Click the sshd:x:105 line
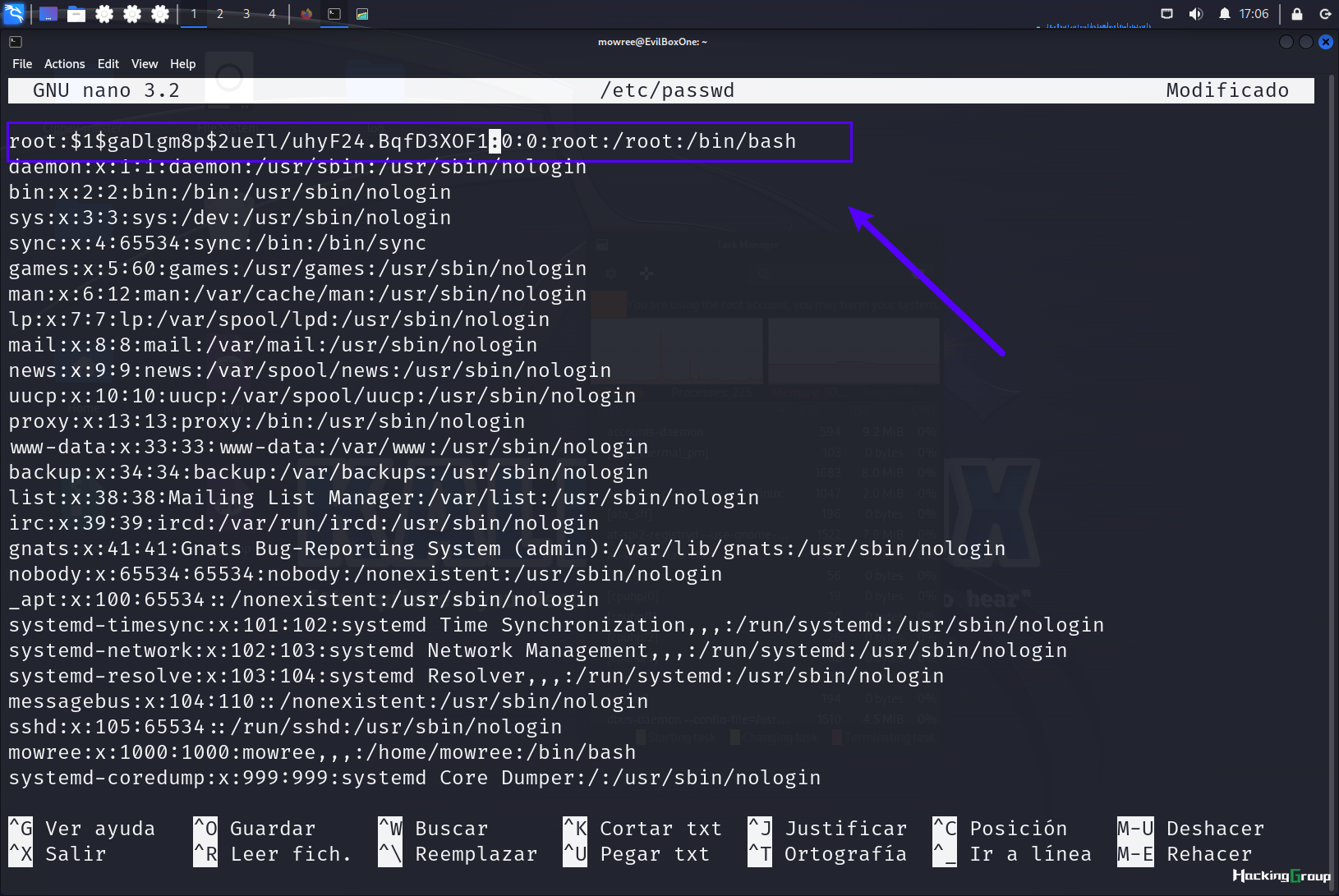The image size is (1339, 896). [285, 727]
